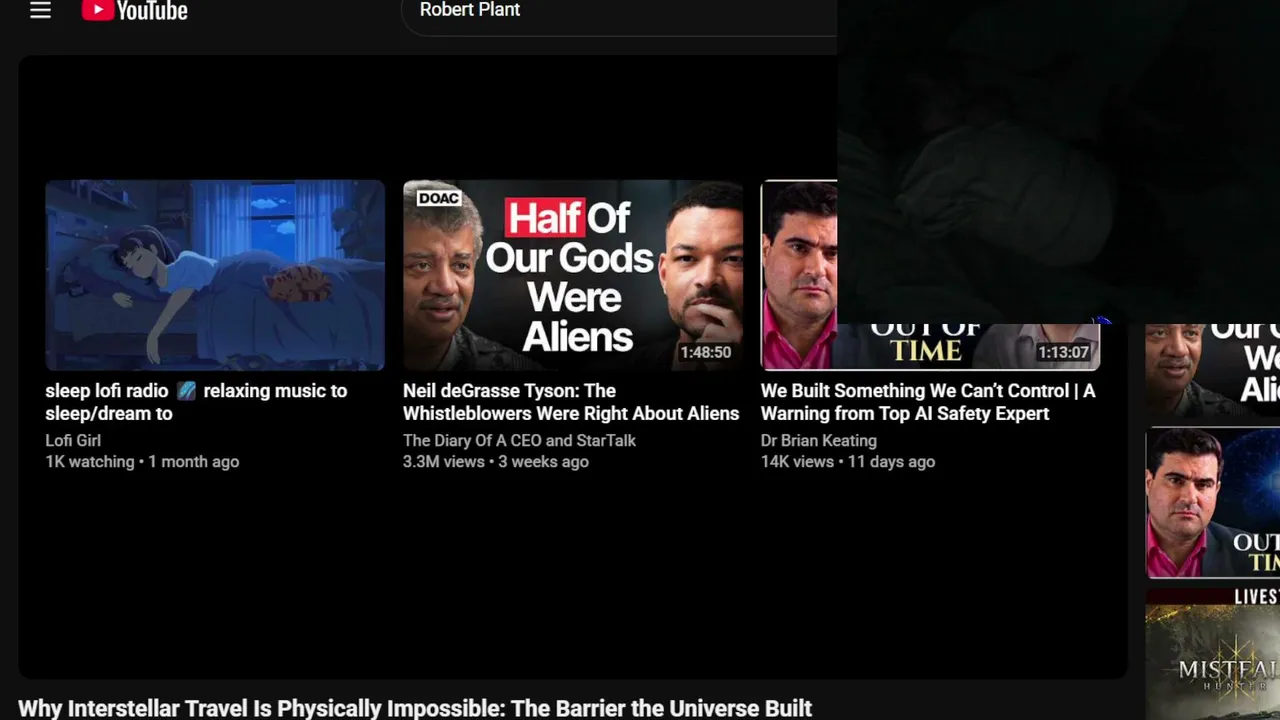Open We Built Something We Can't Control title
Viewport: 1280px width, 720px height.
click(x=928, y=402)
